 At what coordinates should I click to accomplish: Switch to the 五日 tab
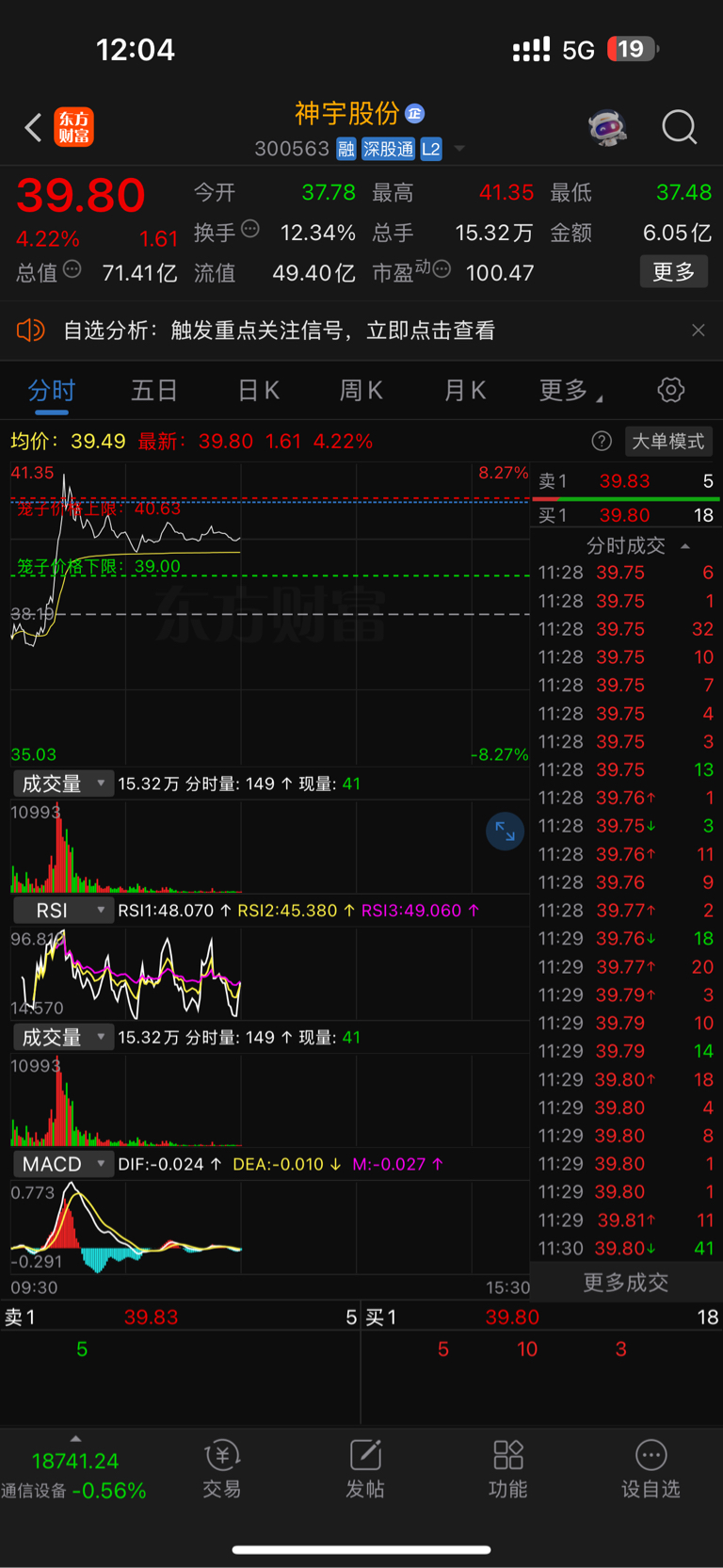coord(154,391)
